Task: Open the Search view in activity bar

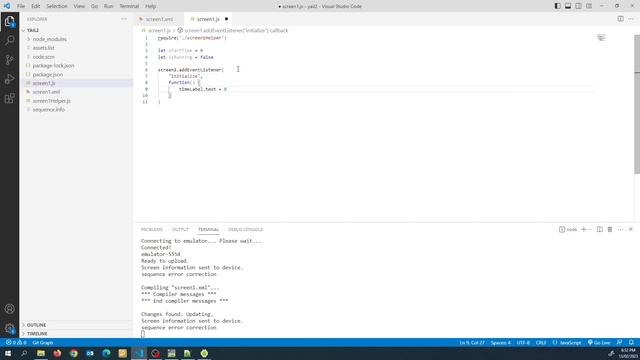Action: tap(9, 40)
